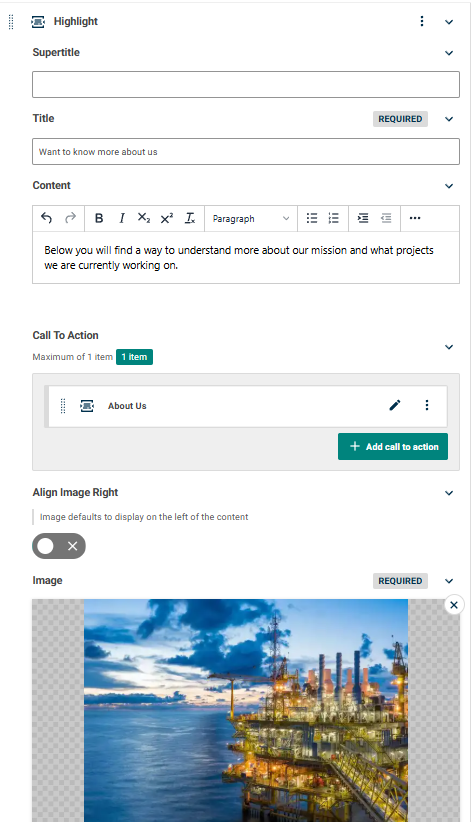Open About Us item kebab menu
The height and width of the screenshot is (822, 471).
(427, 405)
